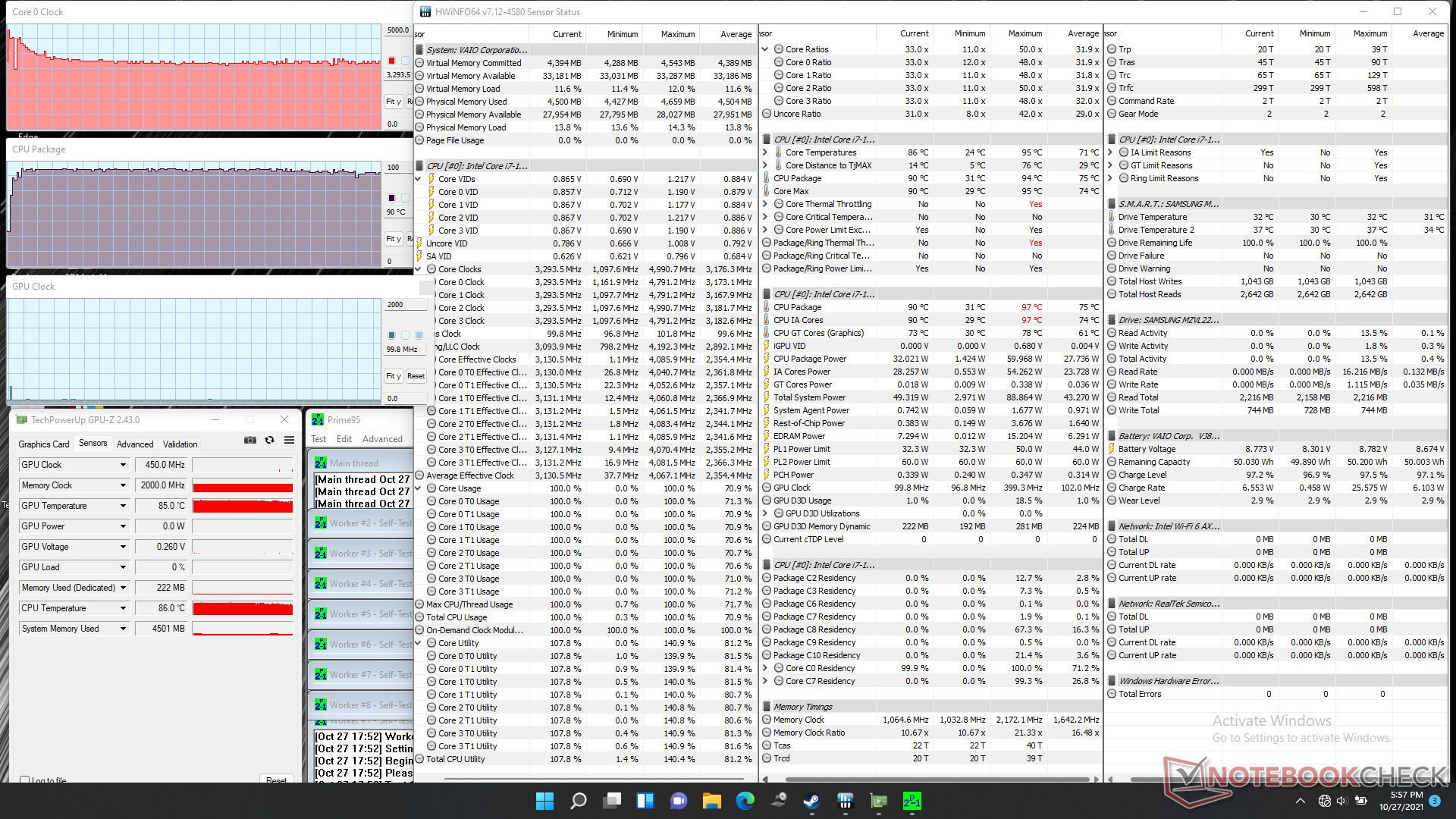
Task: Show hidden system tray icons
Action: pos(1301,801)
